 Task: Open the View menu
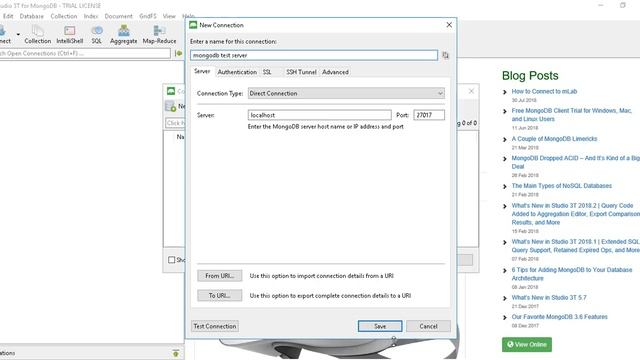(169, 16)
